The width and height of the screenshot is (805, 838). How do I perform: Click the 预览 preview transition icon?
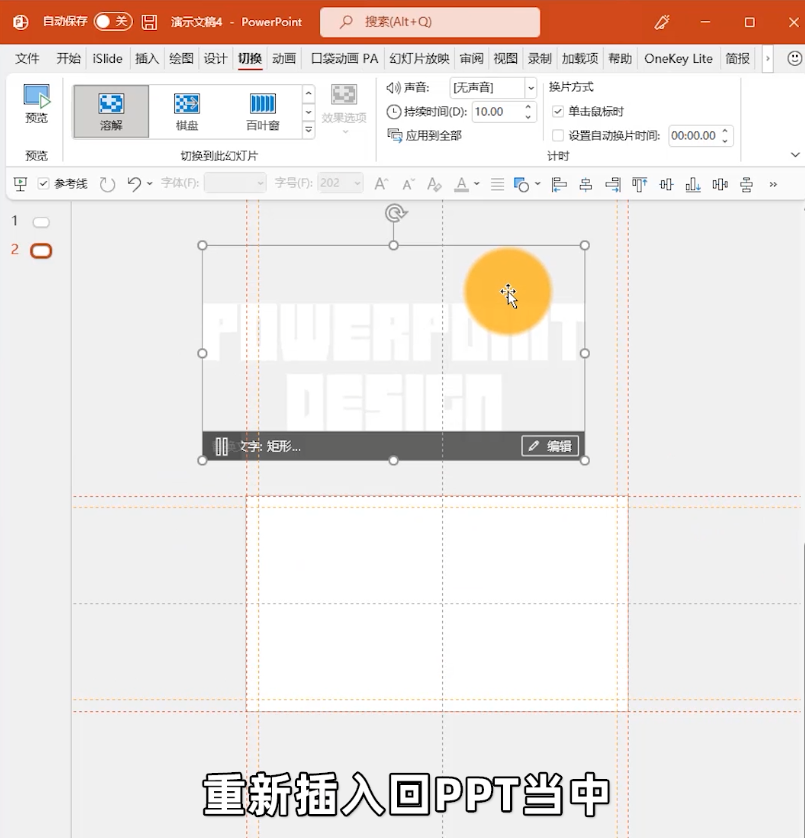pyautogui.click(x=36, y=104)
